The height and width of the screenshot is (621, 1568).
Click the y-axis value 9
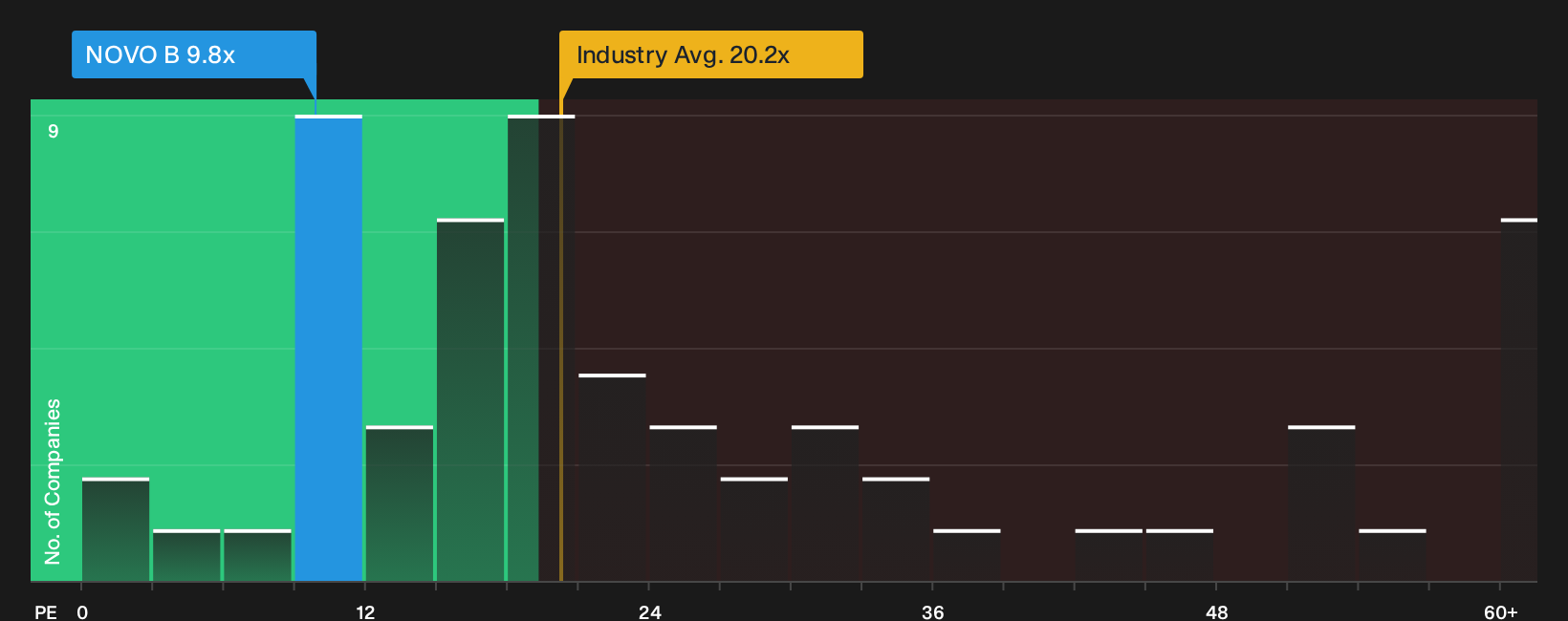54,131
